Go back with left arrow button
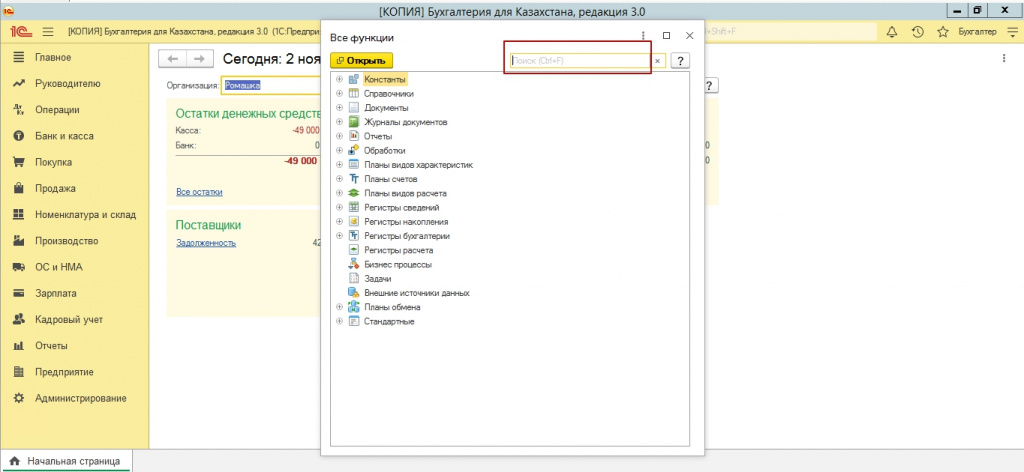 tap(172, 59)
